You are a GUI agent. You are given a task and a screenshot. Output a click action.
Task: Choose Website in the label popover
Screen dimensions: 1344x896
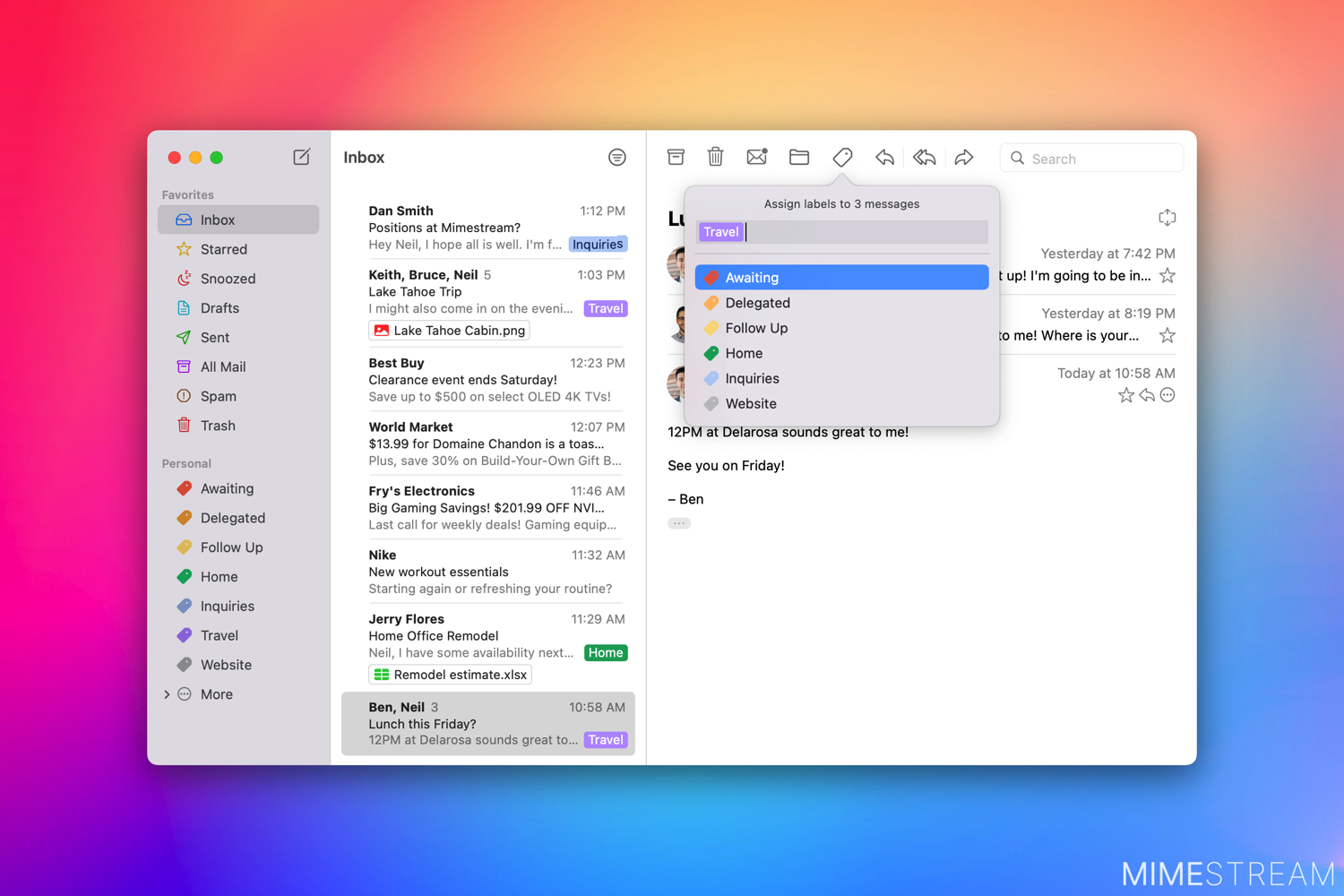(x=842, y=403)
